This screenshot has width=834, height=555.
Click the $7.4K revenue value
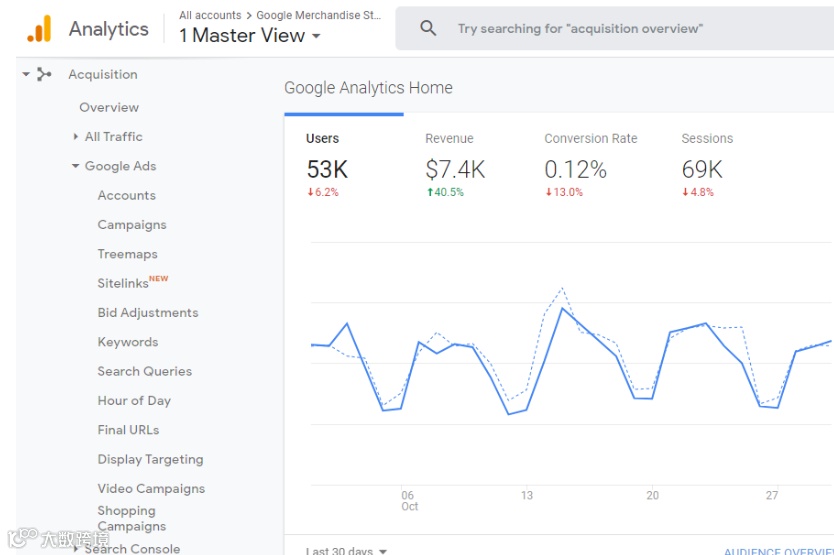[x=455, y=170]
